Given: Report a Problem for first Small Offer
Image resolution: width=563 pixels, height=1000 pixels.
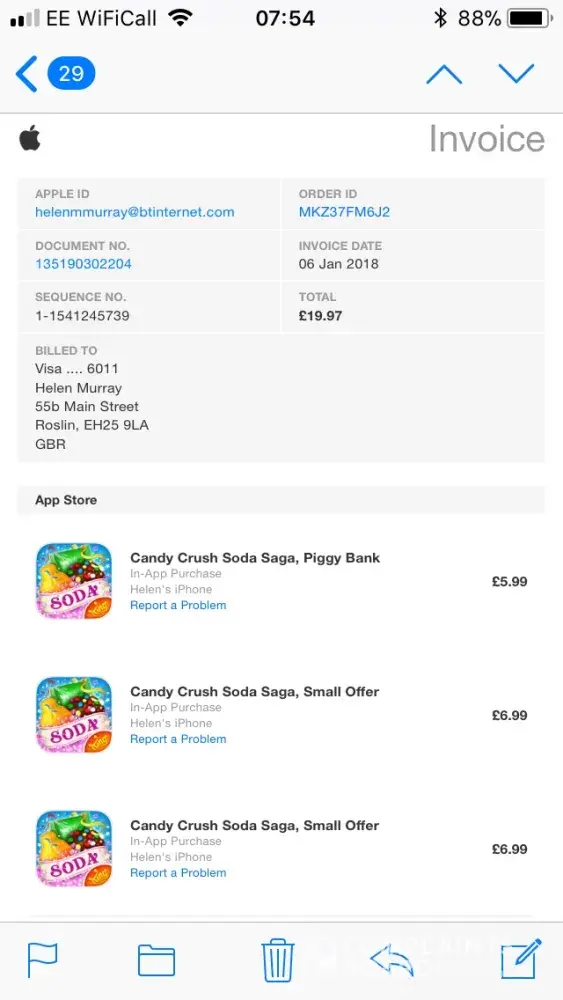Looking at the screenshot, I should click(178, 739).
